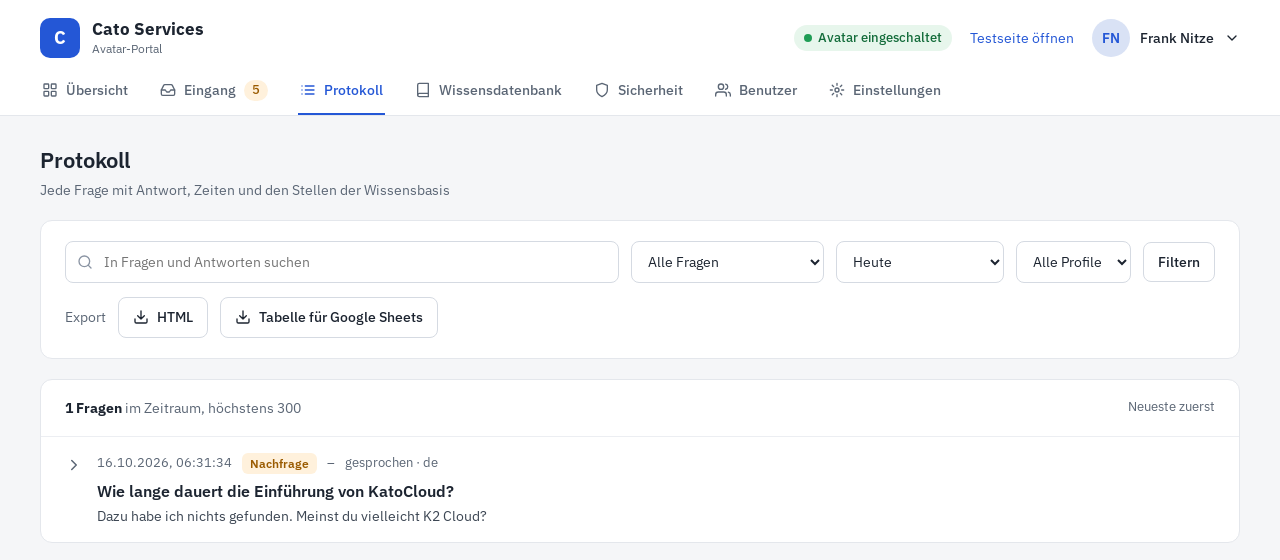Screen dimensions: 1280x560
Task: Switch to the Benutzer tab
Action: click(x=756, y=90)
